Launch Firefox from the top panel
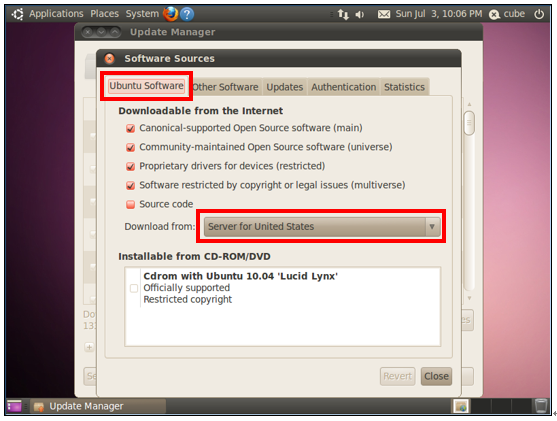Screen dimensions: 557x421 [x=170, y=14]
